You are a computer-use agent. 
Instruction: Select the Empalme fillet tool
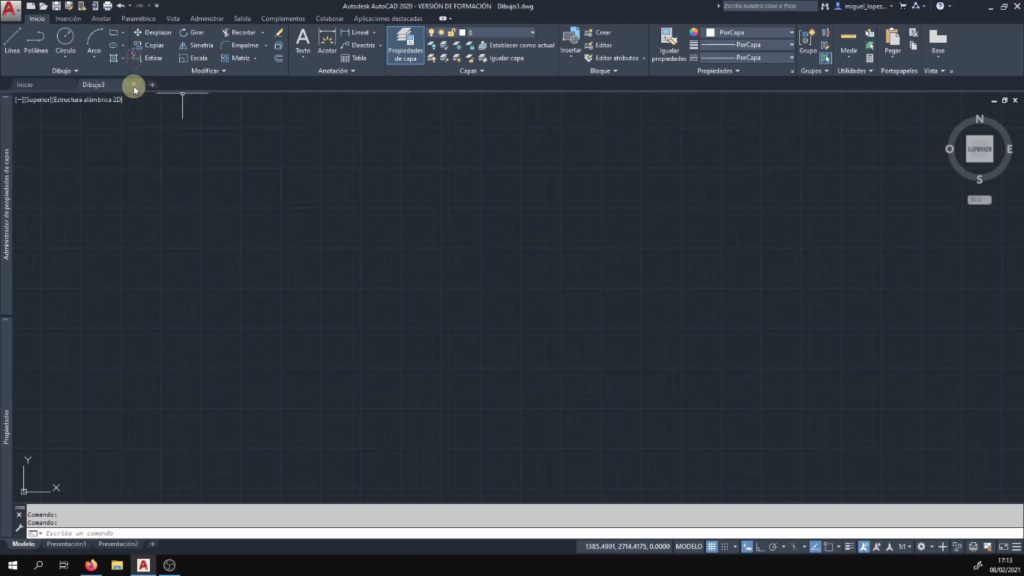point(240,45)
